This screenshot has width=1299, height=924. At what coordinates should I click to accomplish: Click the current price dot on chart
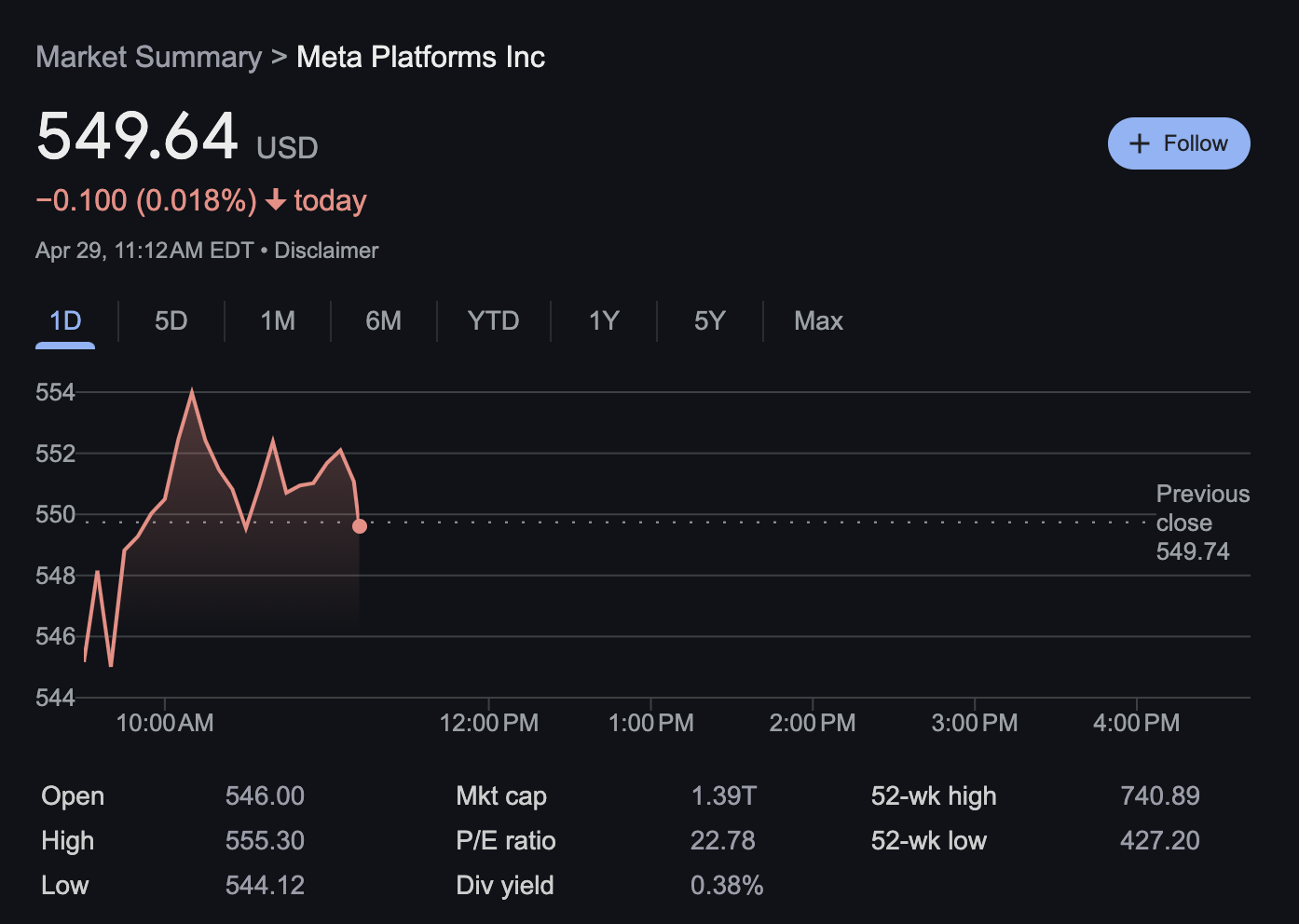click(x=360, y=526)
